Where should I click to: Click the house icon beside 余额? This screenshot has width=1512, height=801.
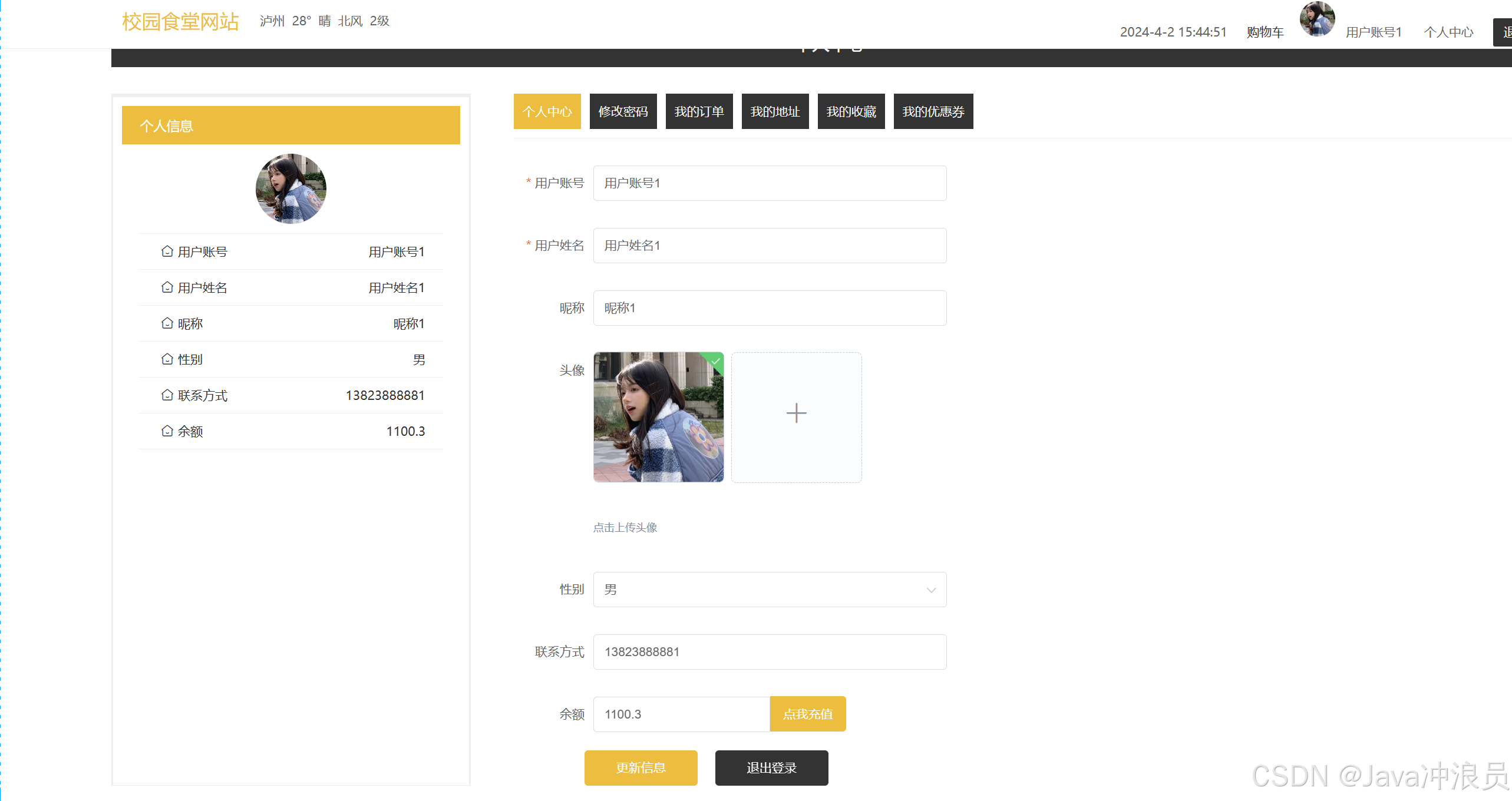(x=167, y=431)
